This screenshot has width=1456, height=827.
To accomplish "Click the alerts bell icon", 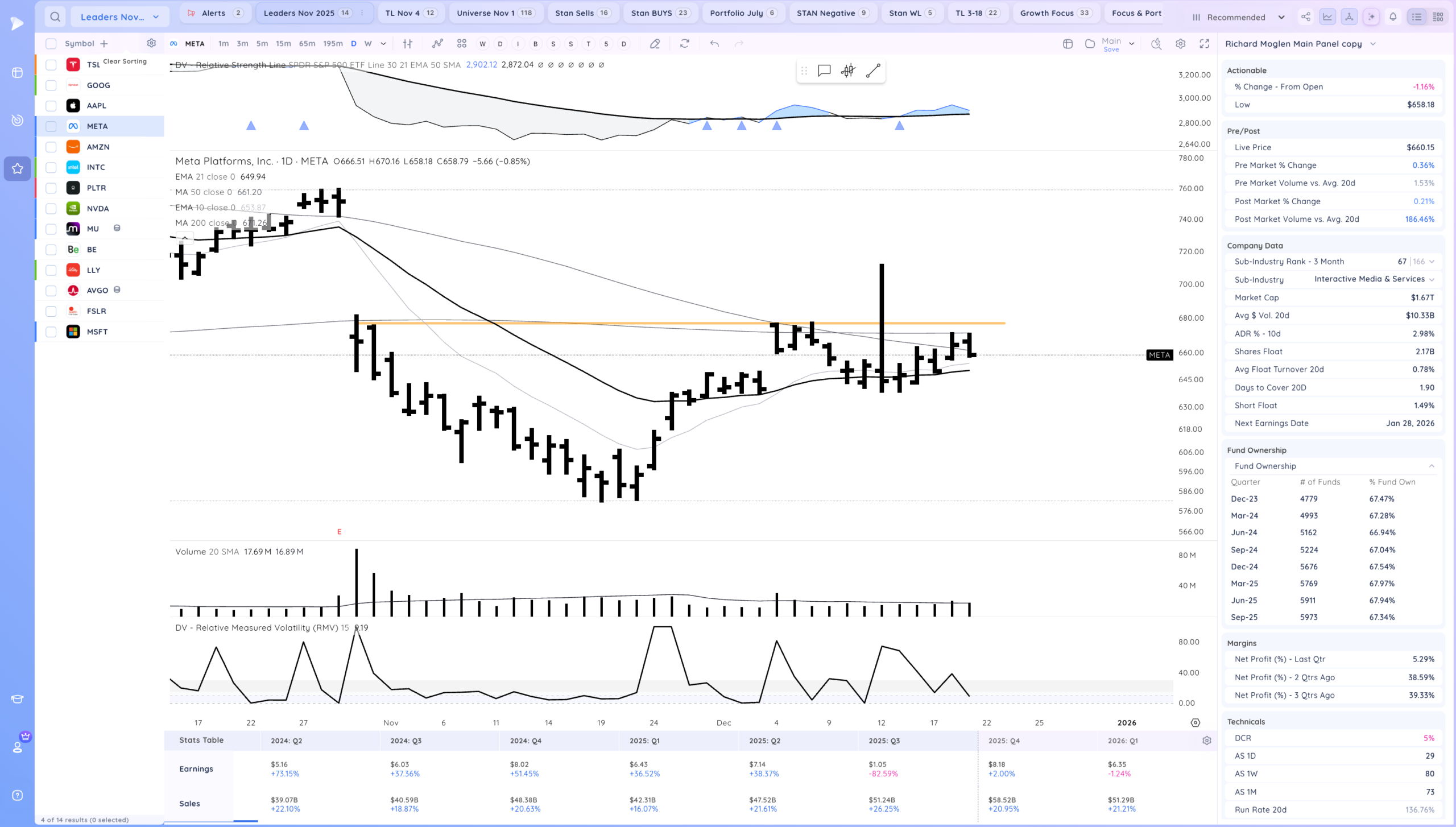I will (x=1393, y=17).
